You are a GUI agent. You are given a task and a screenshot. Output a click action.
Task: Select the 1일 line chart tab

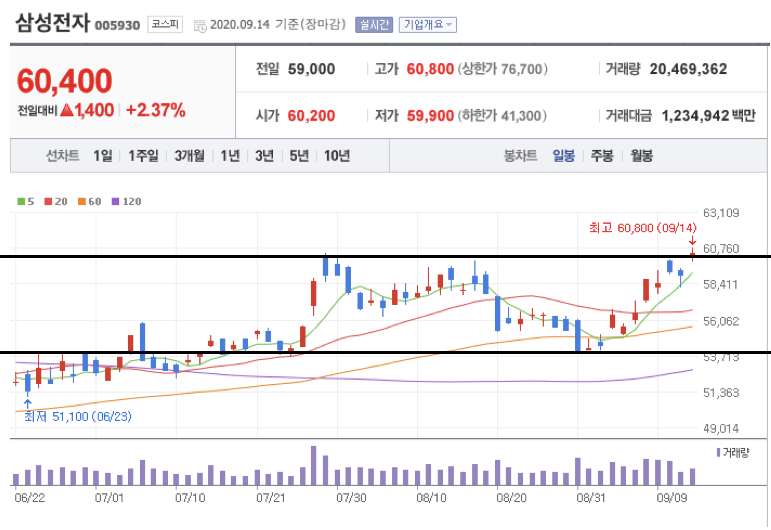pyautogui.click(x=103, y=156)
